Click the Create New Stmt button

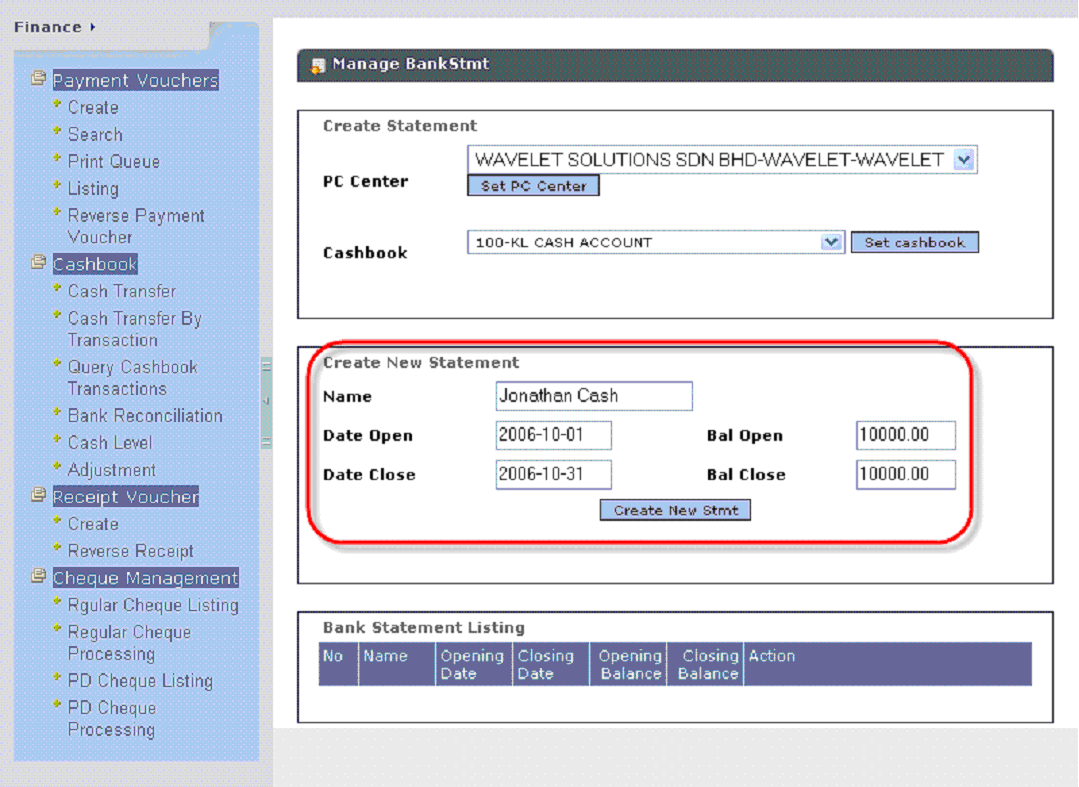[675, 510]
